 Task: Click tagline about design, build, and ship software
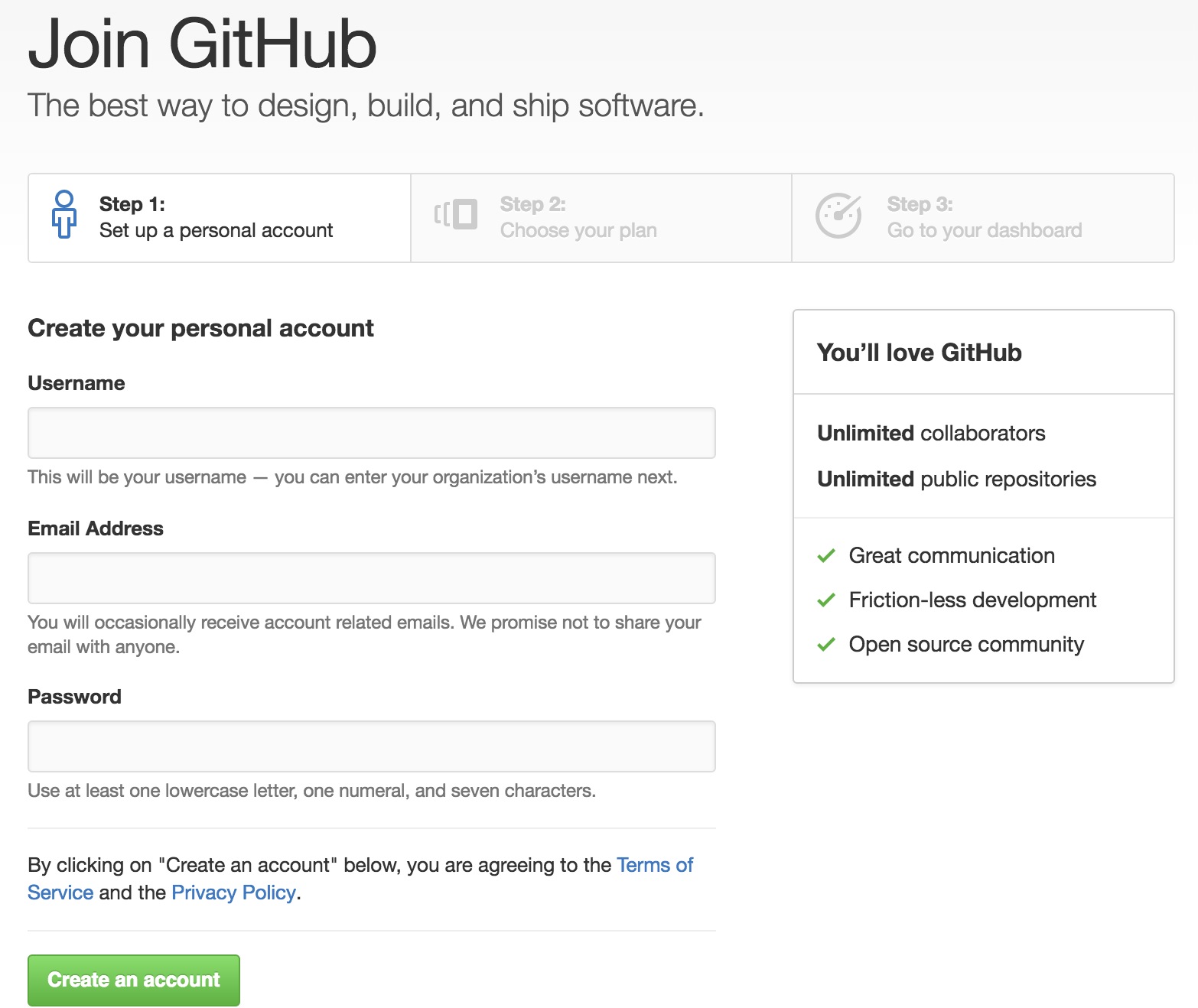click(x=366, y=106)
